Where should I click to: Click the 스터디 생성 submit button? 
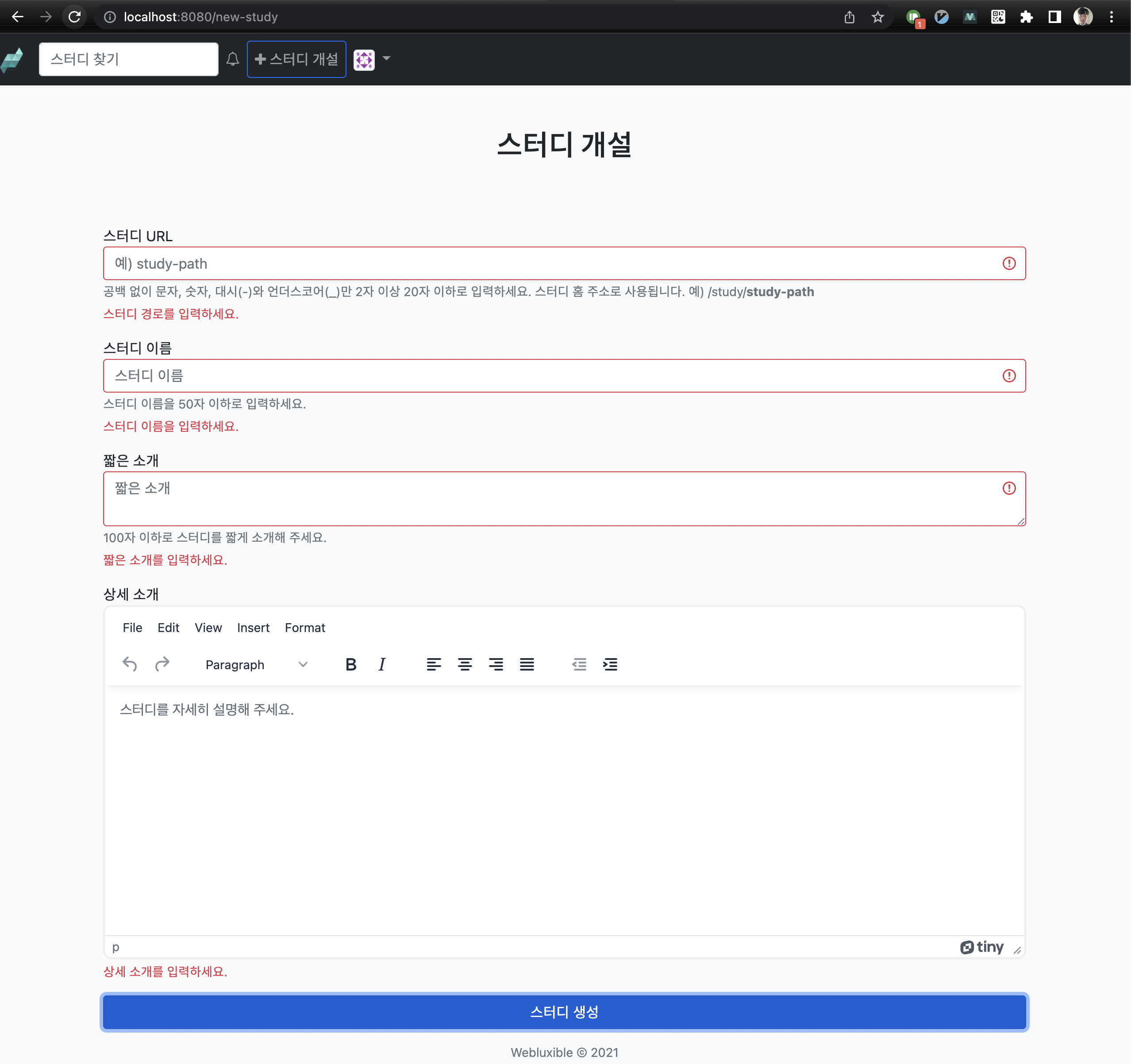tap(564, 1012)
